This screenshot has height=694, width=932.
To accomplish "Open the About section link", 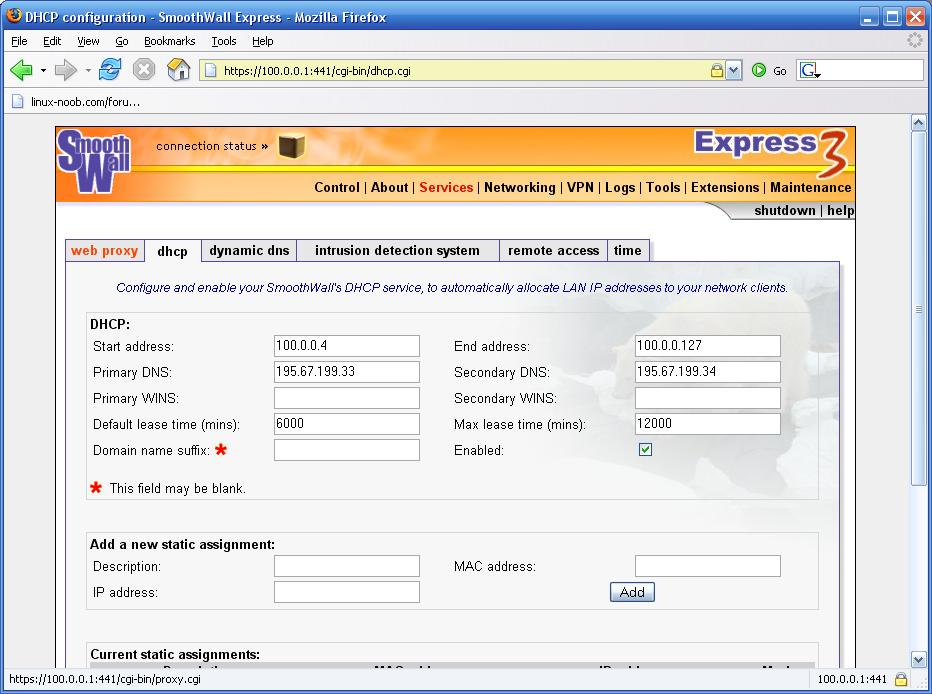I will point(389,187).
